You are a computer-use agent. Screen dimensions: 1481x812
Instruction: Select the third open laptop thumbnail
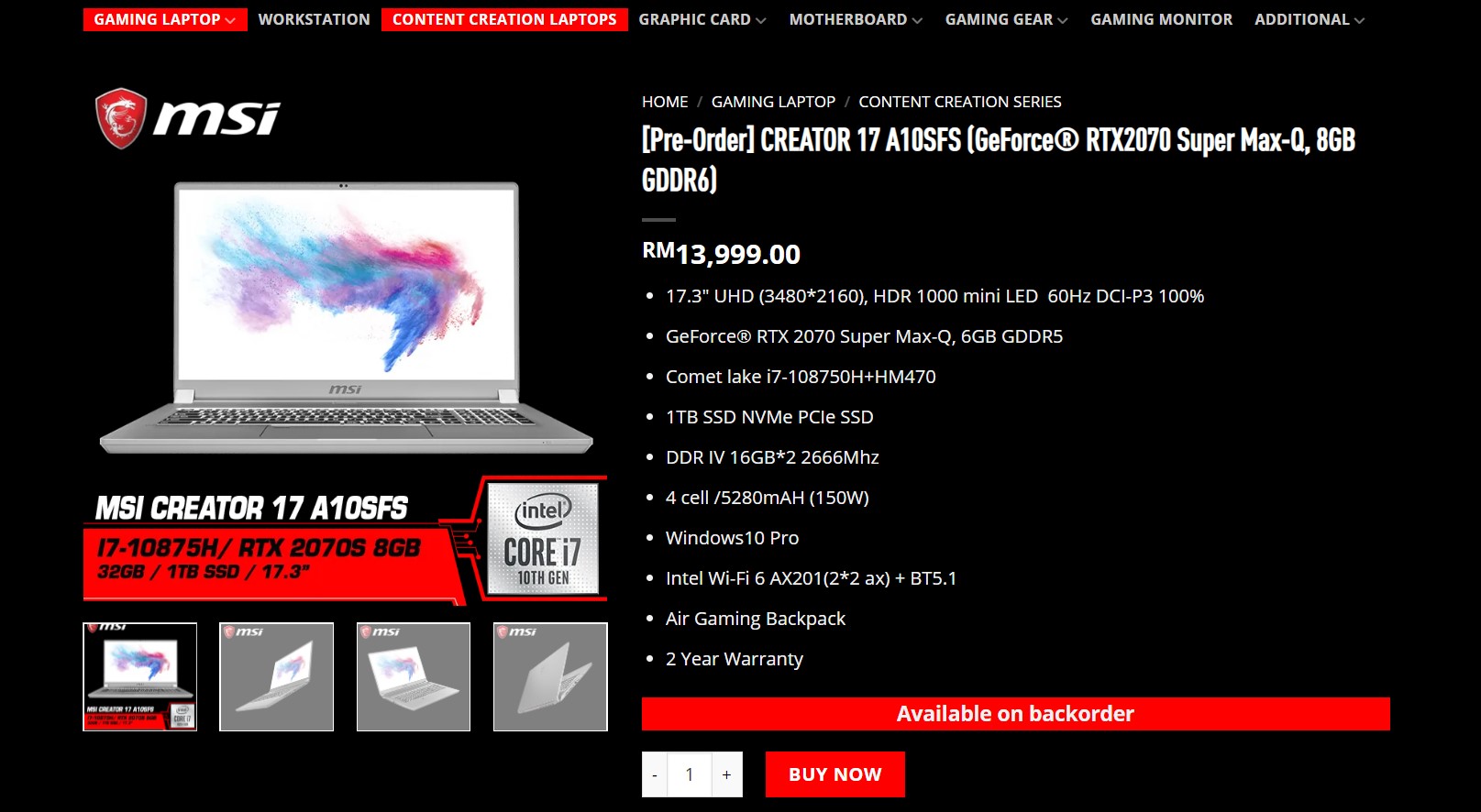[414, 676]
